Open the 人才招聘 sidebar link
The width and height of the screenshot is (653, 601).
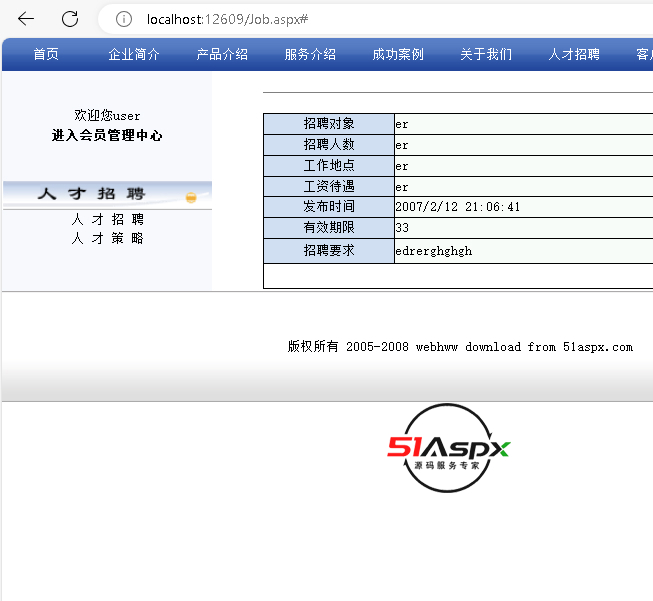click(107, 219)
